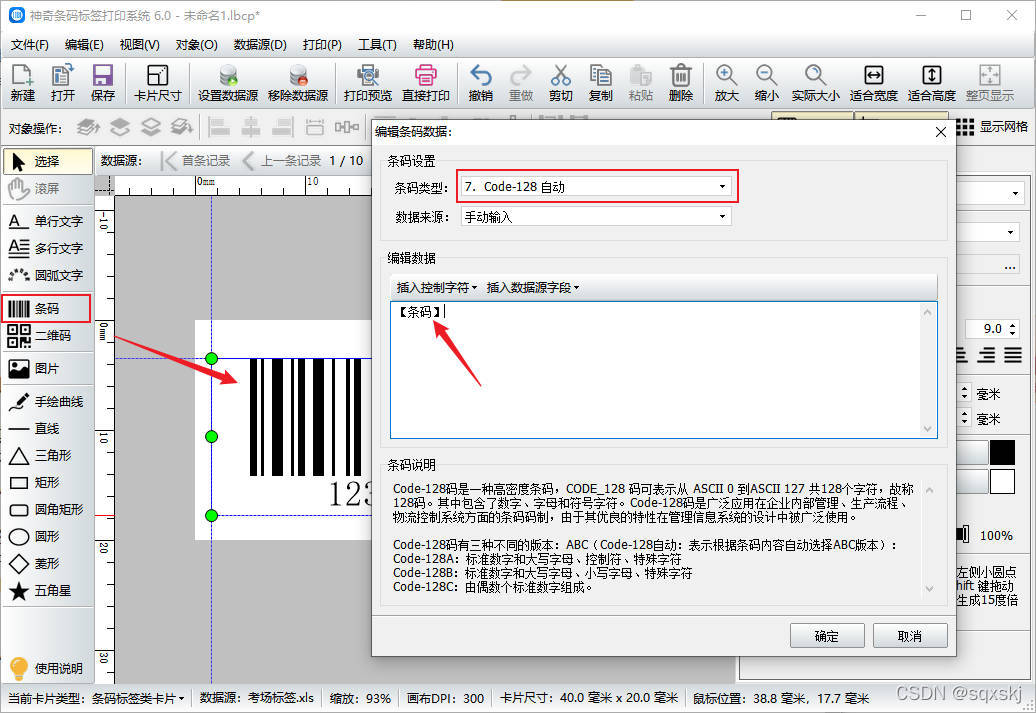Save the label with 保存 icon
The width and height of the screenshot is (1036, 713).
(102, 83)
